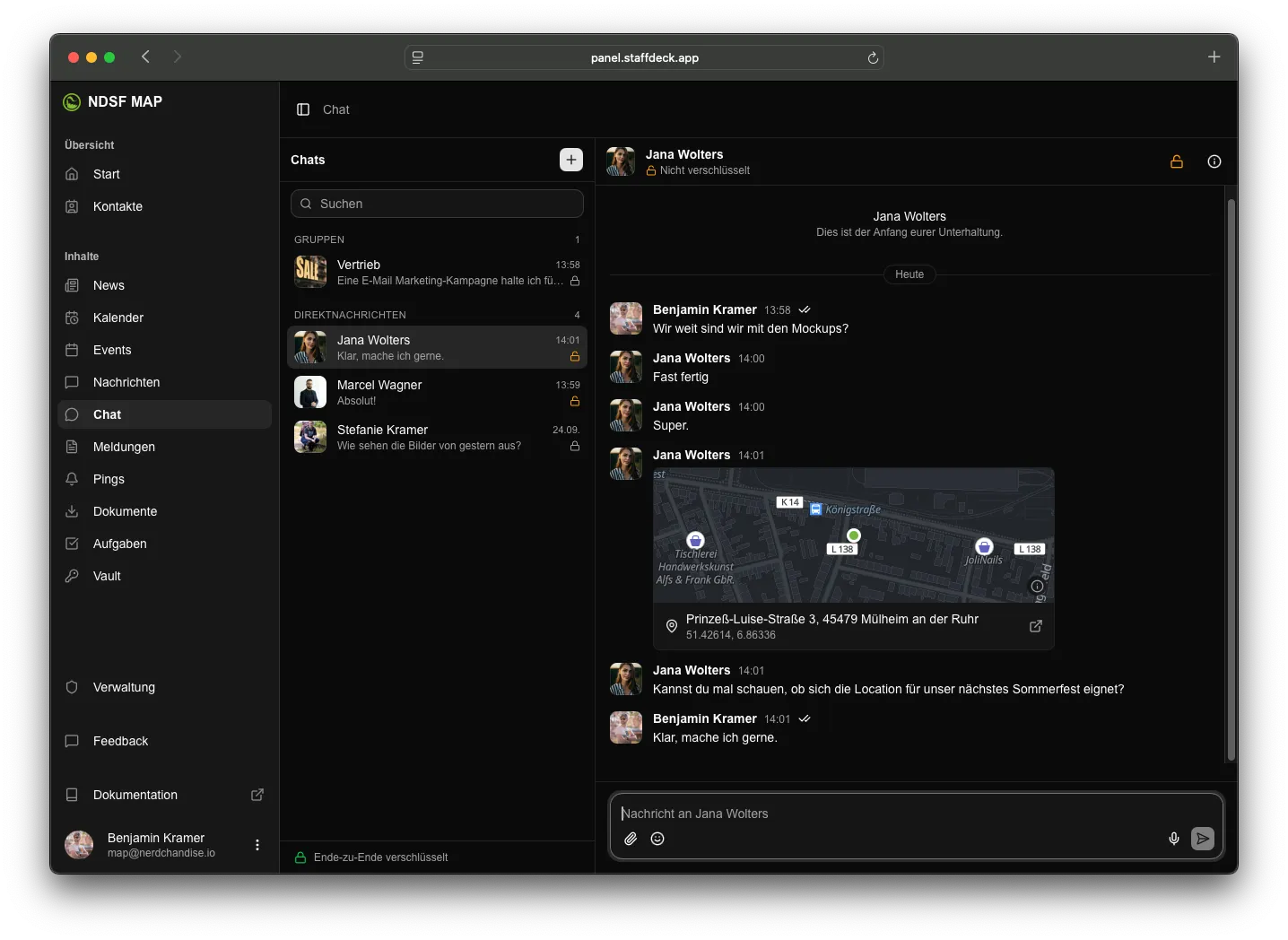Open Stefanie Kramer conversation
Screen dimensions: 1288x940
click(437, 437)
